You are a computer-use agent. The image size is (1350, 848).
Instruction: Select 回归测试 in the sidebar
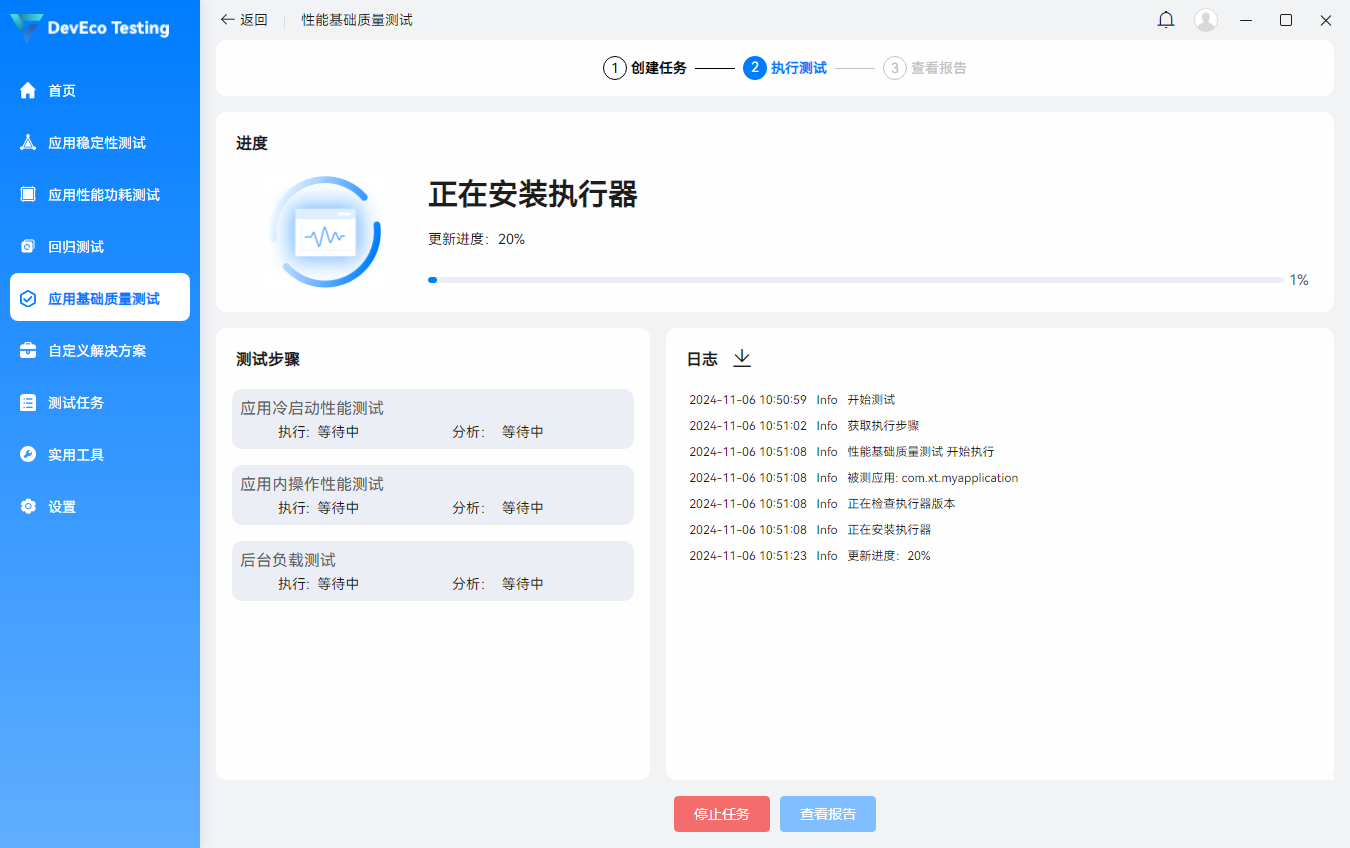coord(100,247)
